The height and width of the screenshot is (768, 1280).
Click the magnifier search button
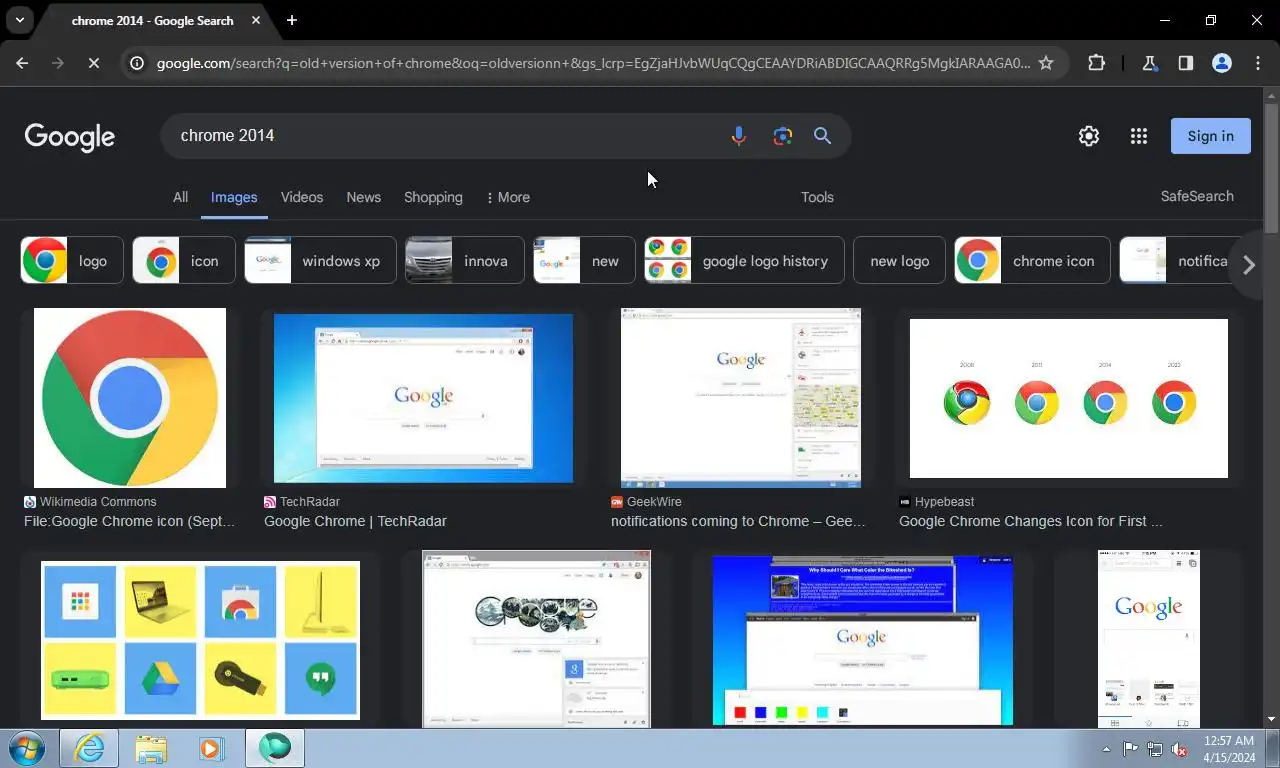pos(822,136)
